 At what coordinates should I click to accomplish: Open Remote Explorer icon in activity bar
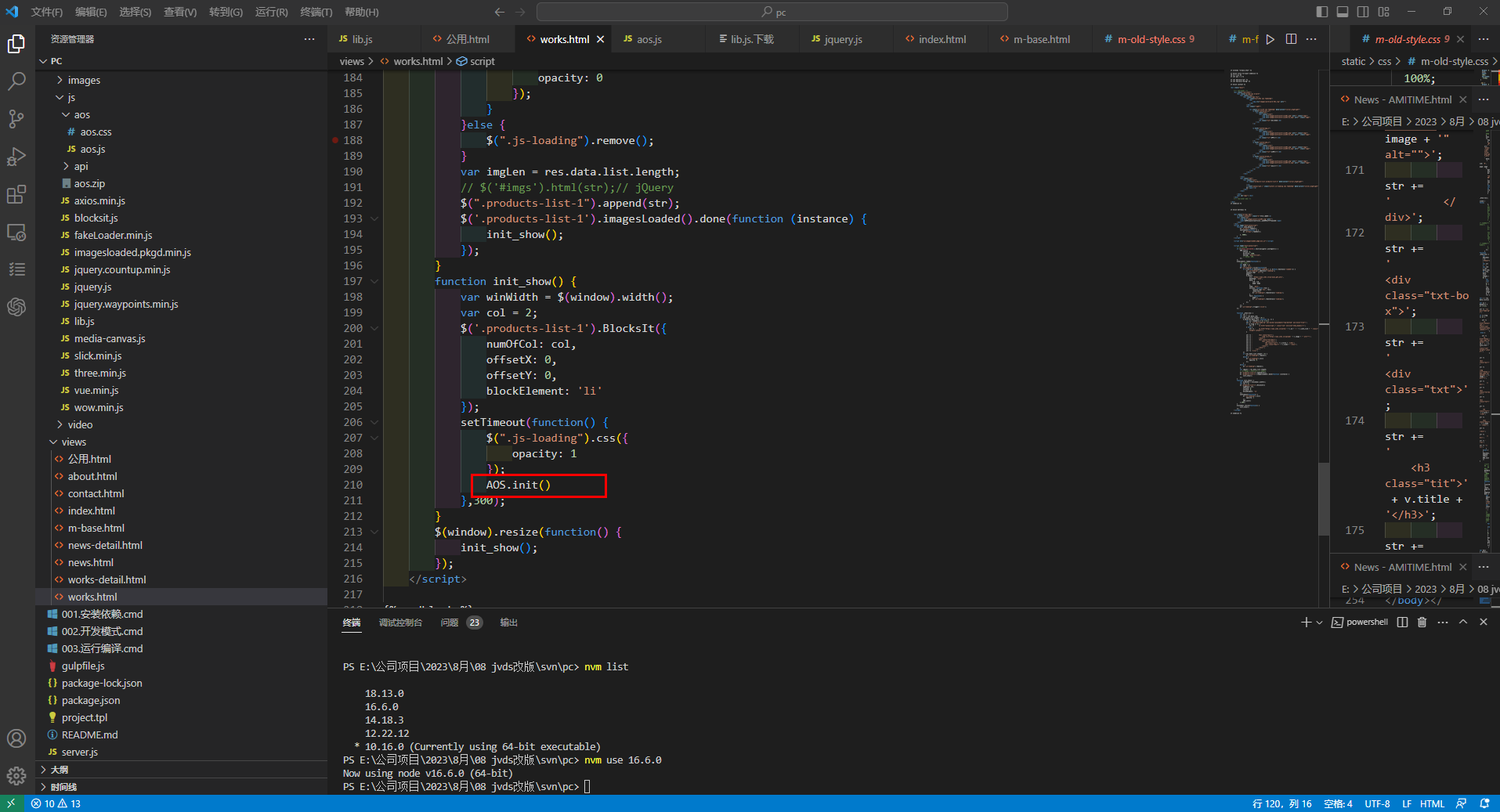[16, 233]
